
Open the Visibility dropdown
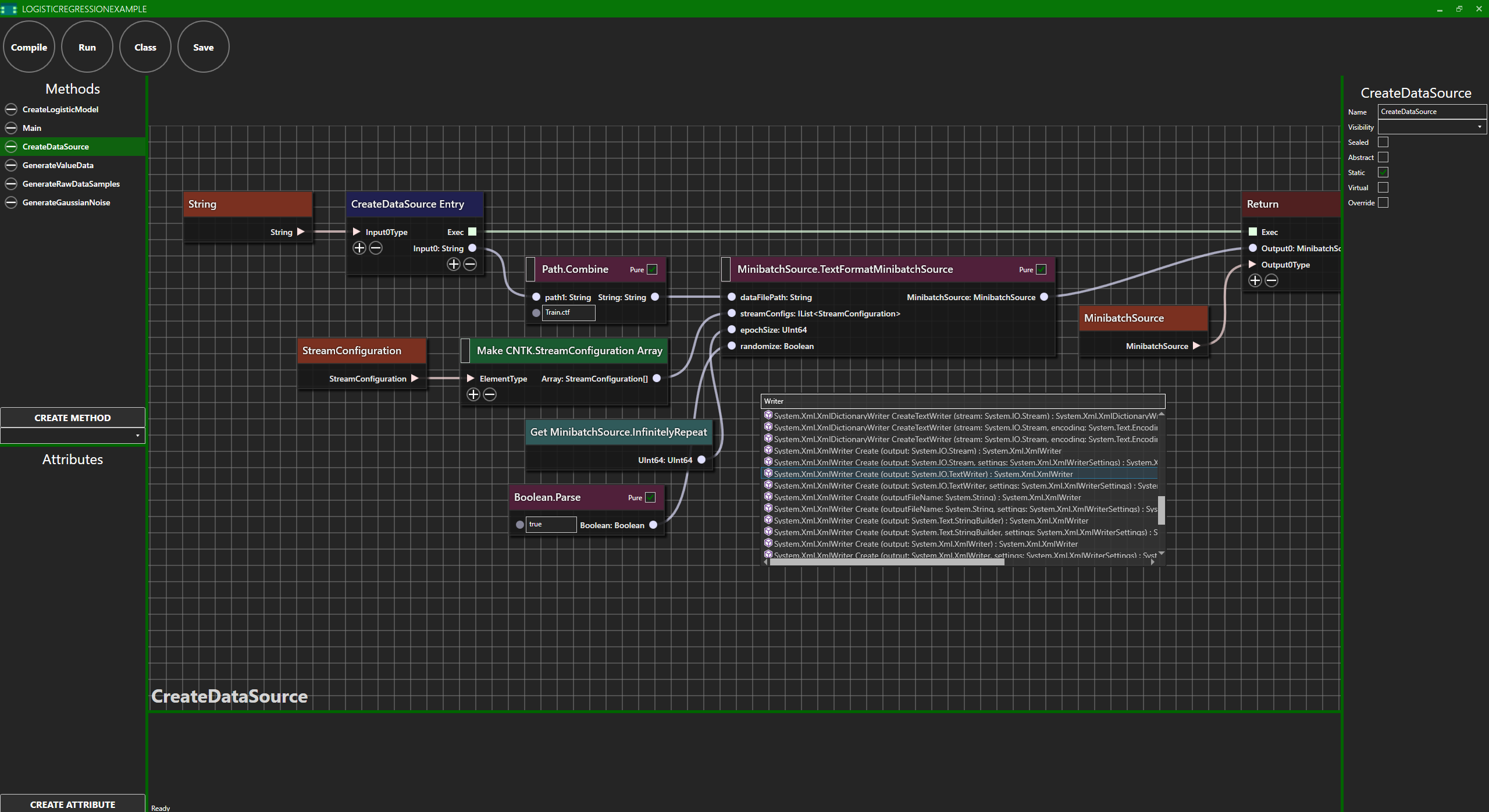(1431, 127)
